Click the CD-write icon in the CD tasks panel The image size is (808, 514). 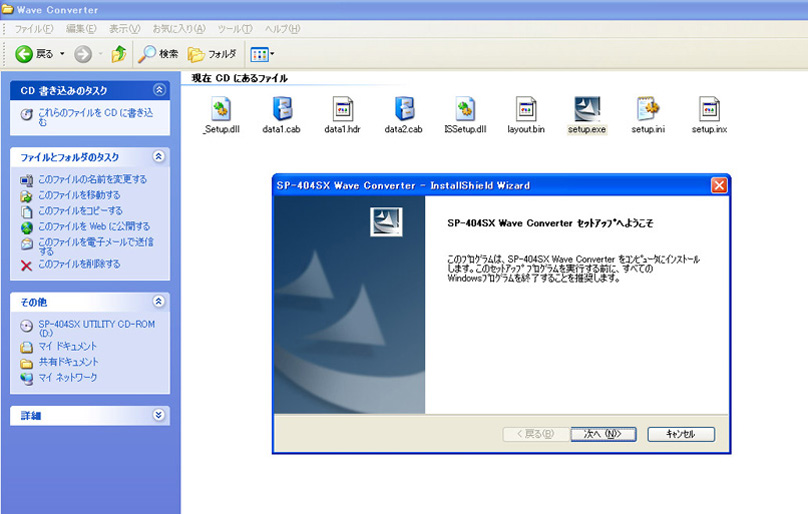click(27, 114)
